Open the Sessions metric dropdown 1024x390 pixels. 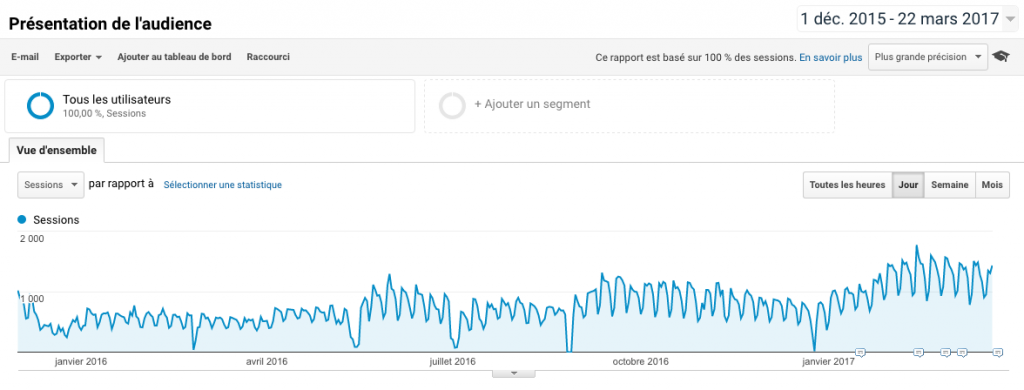[50, 185]
